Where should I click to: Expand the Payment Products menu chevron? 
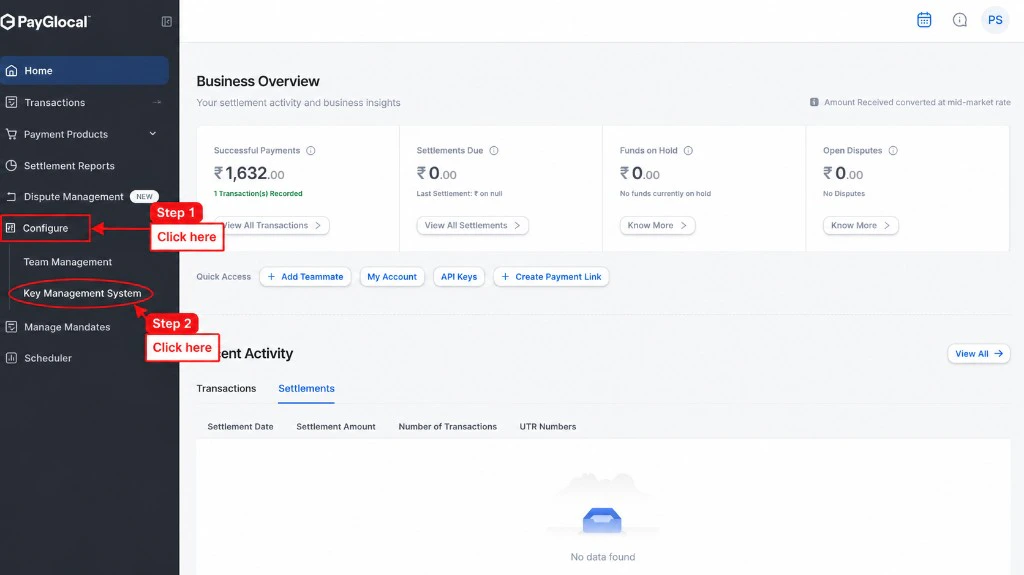click(153, 133)
